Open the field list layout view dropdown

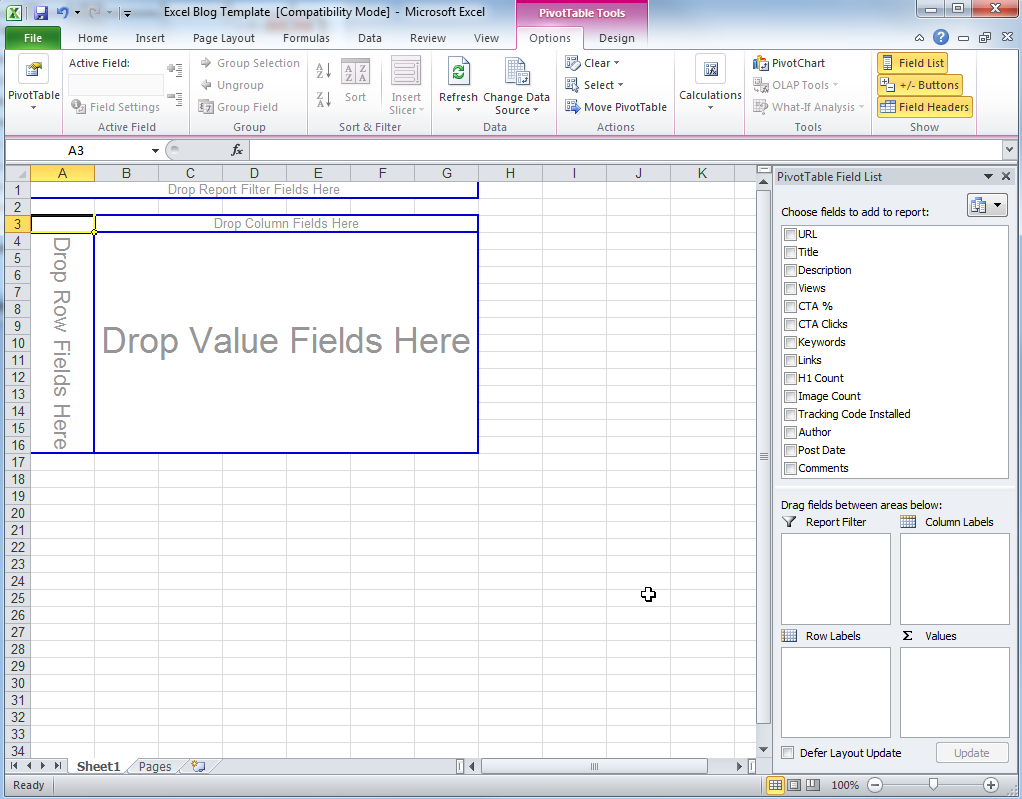pyautogui.click(x=987, y=206)
